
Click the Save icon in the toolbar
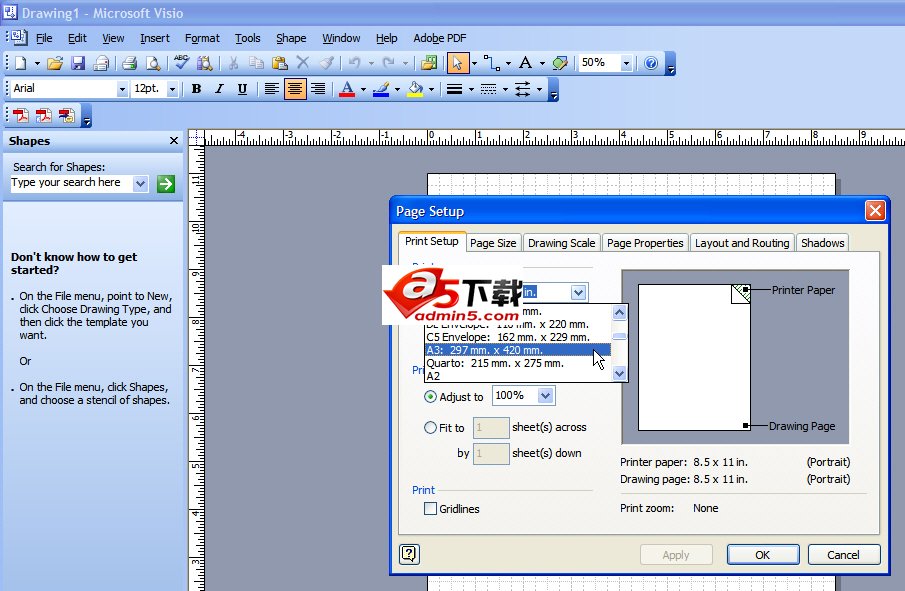point(78,63)
